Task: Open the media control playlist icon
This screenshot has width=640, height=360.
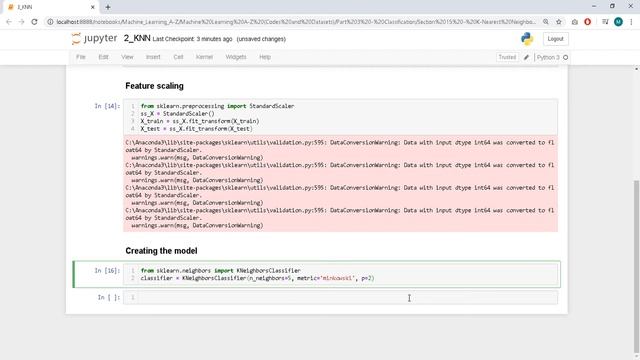Action: 605,22
